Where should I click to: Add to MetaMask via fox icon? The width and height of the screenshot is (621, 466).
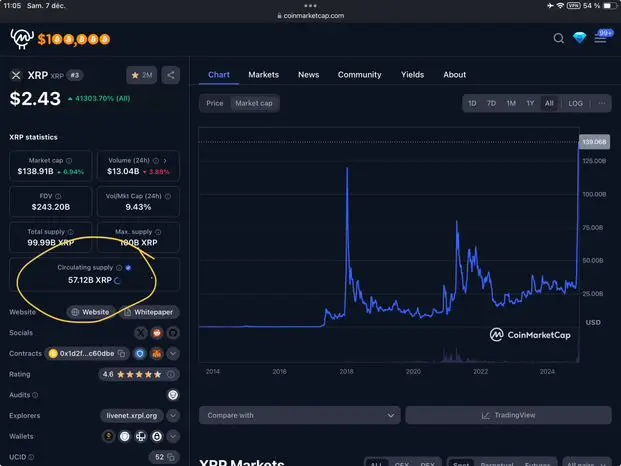pos(157,354)
